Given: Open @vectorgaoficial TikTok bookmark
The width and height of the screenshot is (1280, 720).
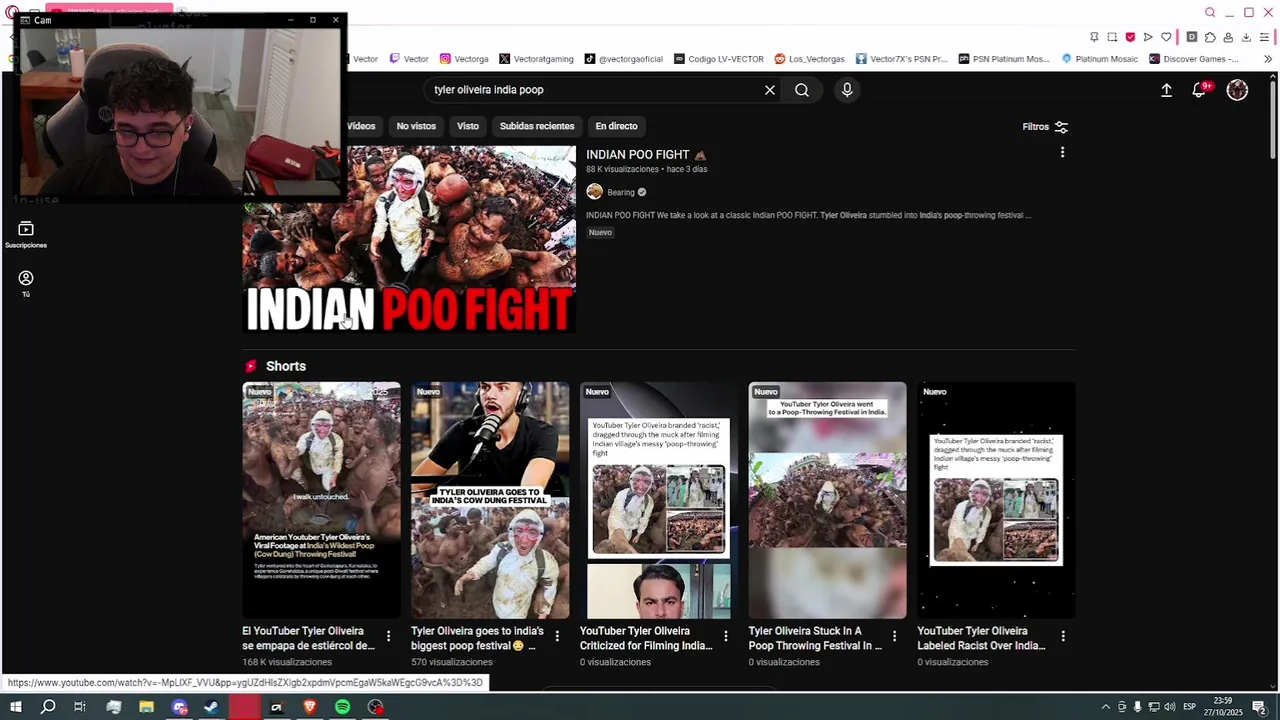Looking at the screenshot, I should click(x=624, y=59).
